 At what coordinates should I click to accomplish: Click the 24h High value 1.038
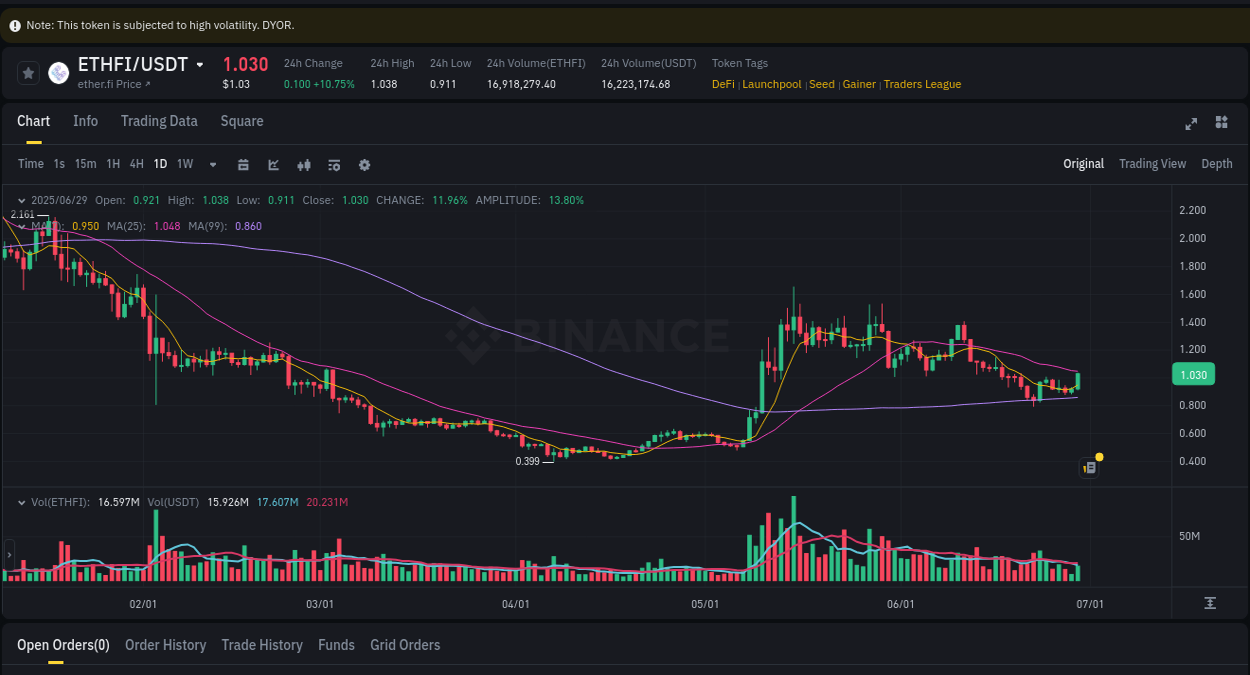384,84
